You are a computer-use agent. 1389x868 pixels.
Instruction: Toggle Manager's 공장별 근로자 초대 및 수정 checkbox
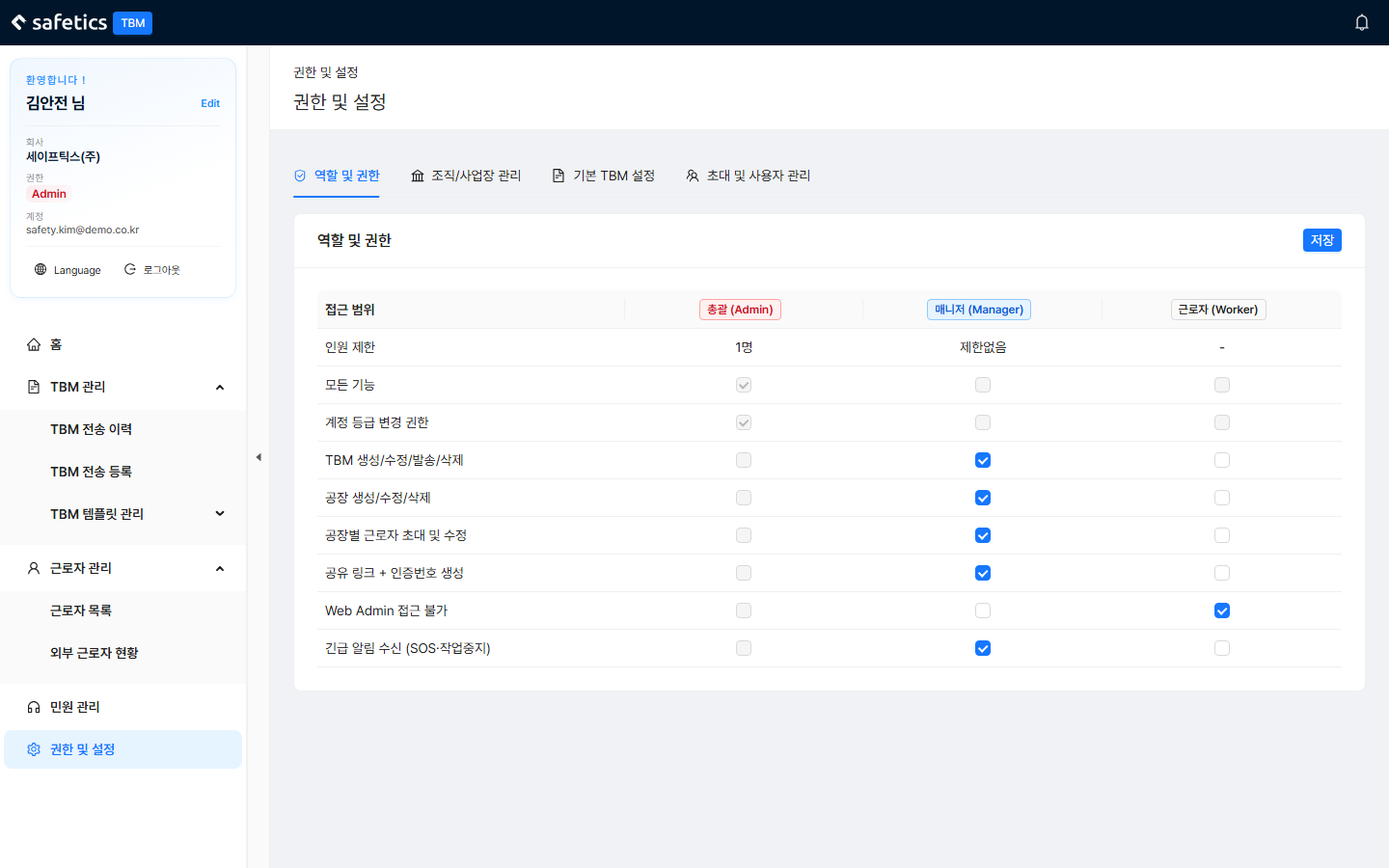click(x=983, y=535)
